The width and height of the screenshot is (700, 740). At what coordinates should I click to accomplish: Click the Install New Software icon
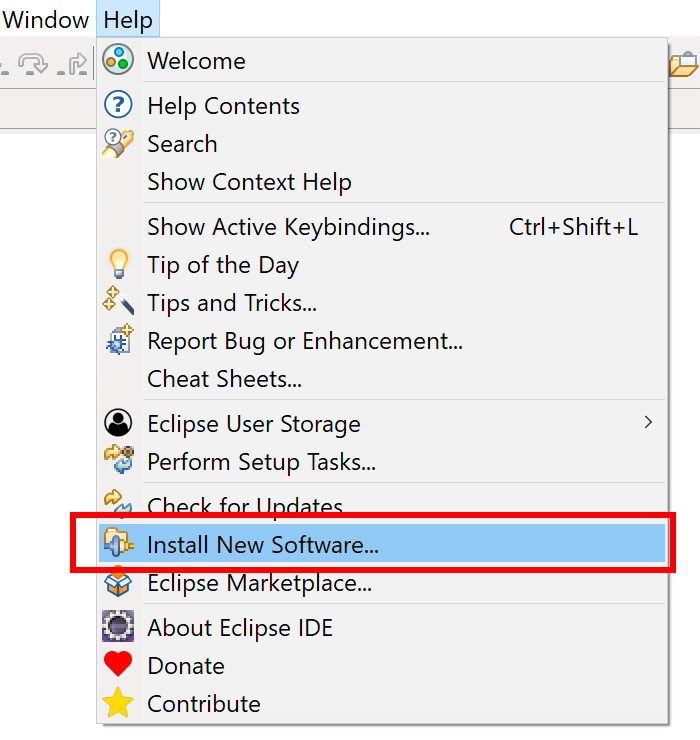pyautogui.click(x=118, y=542)
